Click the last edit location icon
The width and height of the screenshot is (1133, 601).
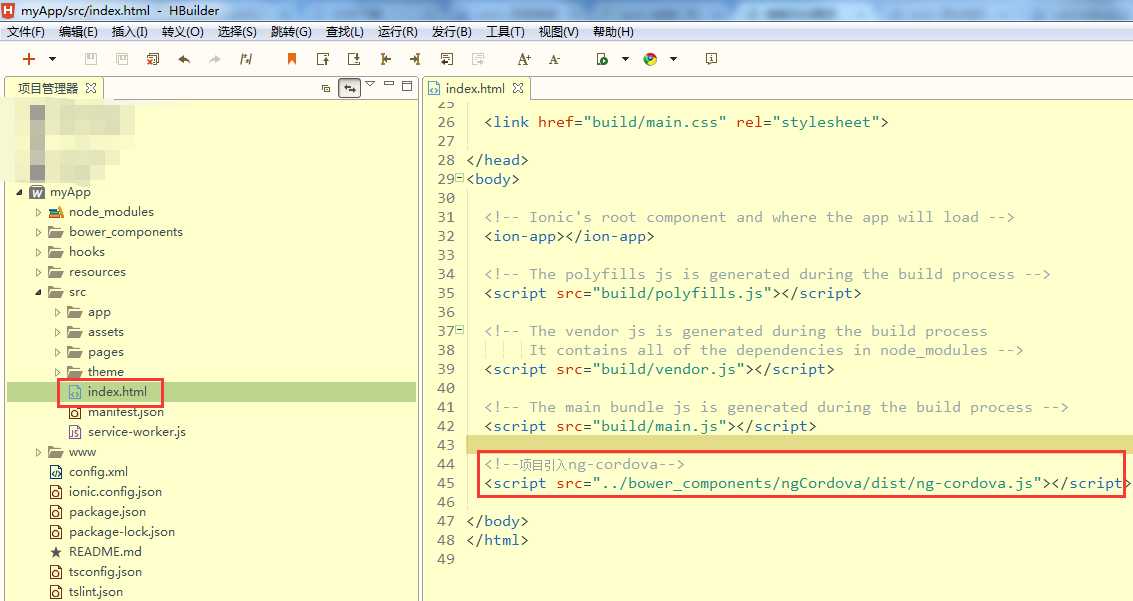(x=447, y=59)
